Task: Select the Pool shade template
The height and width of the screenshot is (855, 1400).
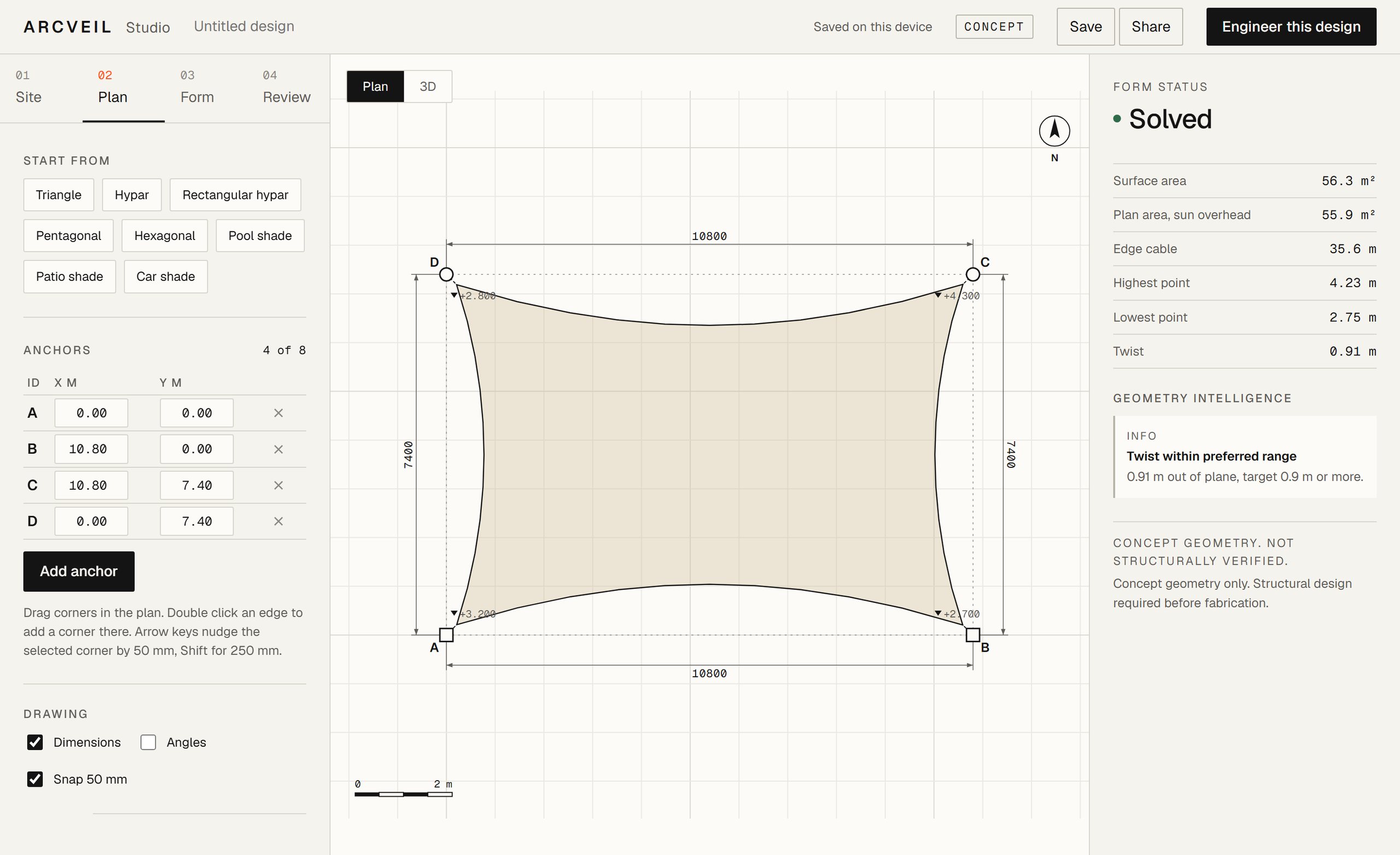Action: click(260, 236)
